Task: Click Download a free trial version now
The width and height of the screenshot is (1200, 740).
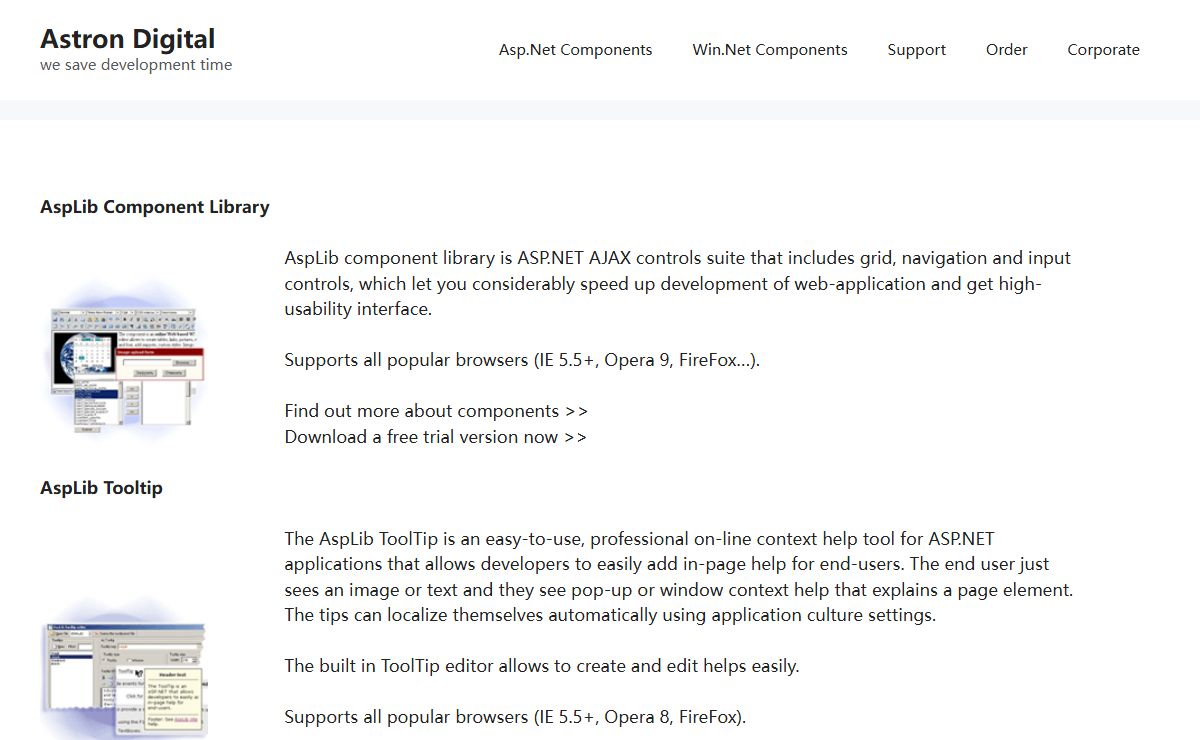Action: pos(435,437)
